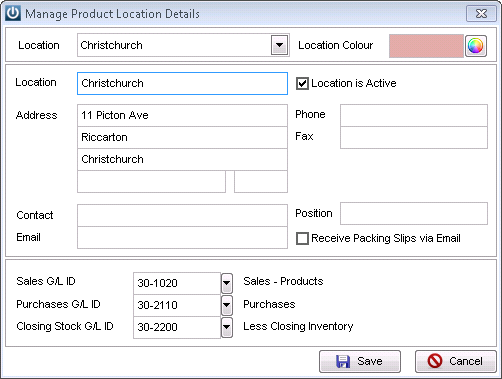Click the pink Location Colour swatch
The width and height of the screenshot is (502, 379).
426,46
